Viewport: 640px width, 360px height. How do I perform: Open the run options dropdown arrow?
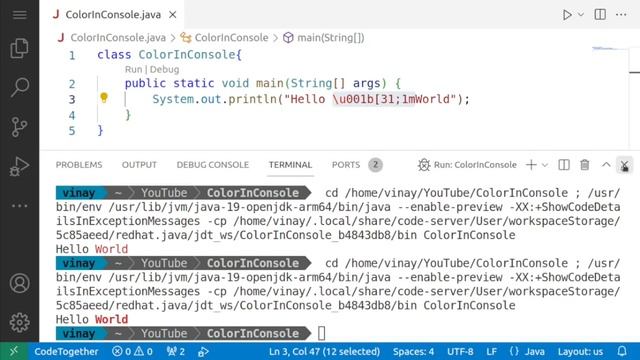pos(581,15)
